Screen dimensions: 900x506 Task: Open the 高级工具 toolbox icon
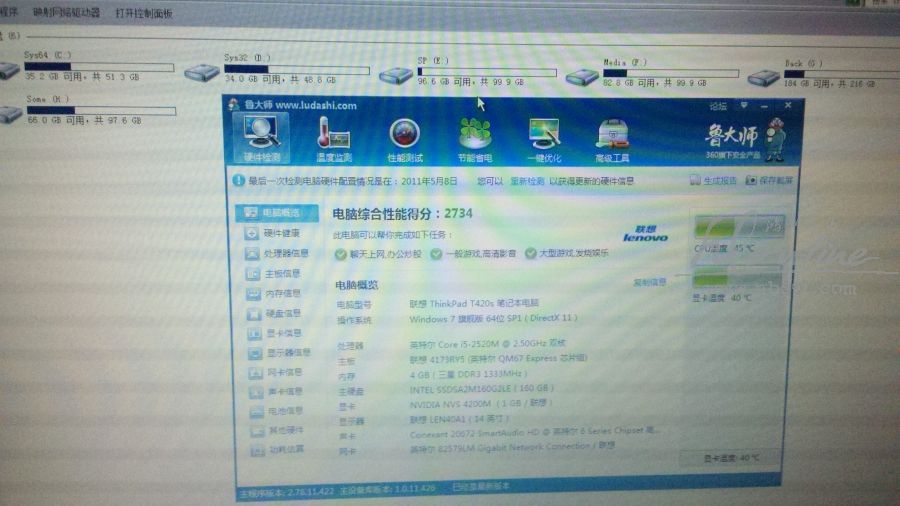point(612,141)
